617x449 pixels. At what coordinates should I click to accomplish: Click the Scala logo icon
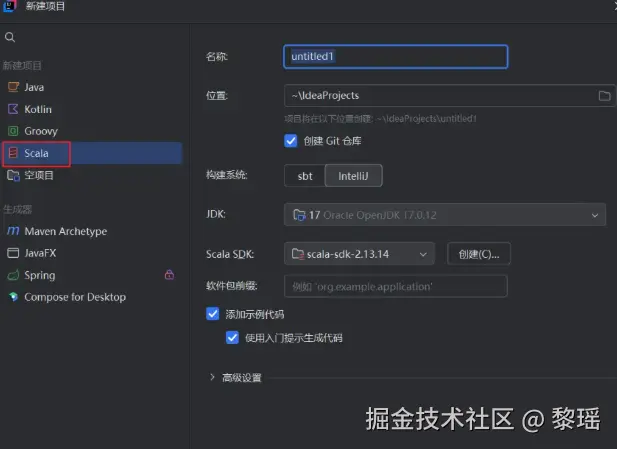13,153
